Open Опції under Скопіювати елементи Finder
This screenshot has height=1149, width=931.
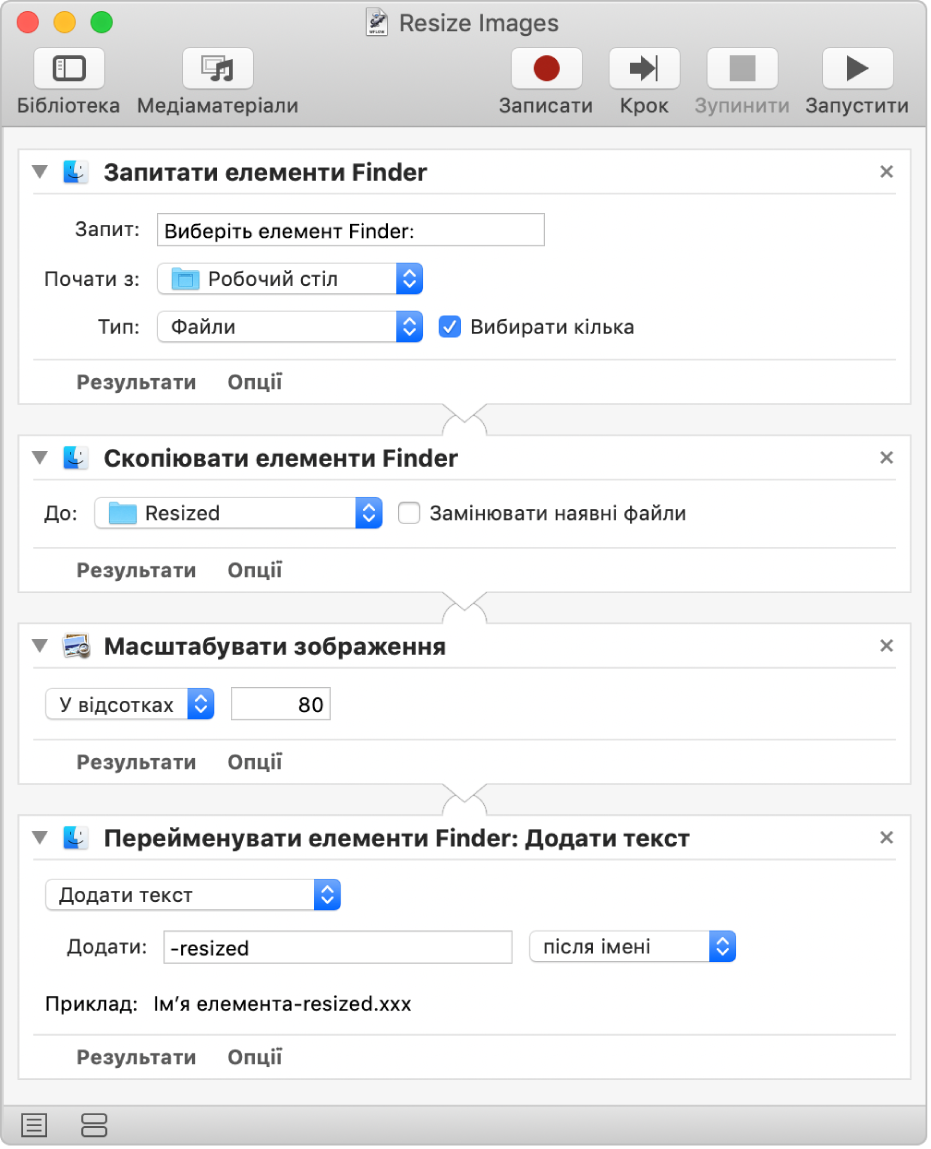point(255,571)
